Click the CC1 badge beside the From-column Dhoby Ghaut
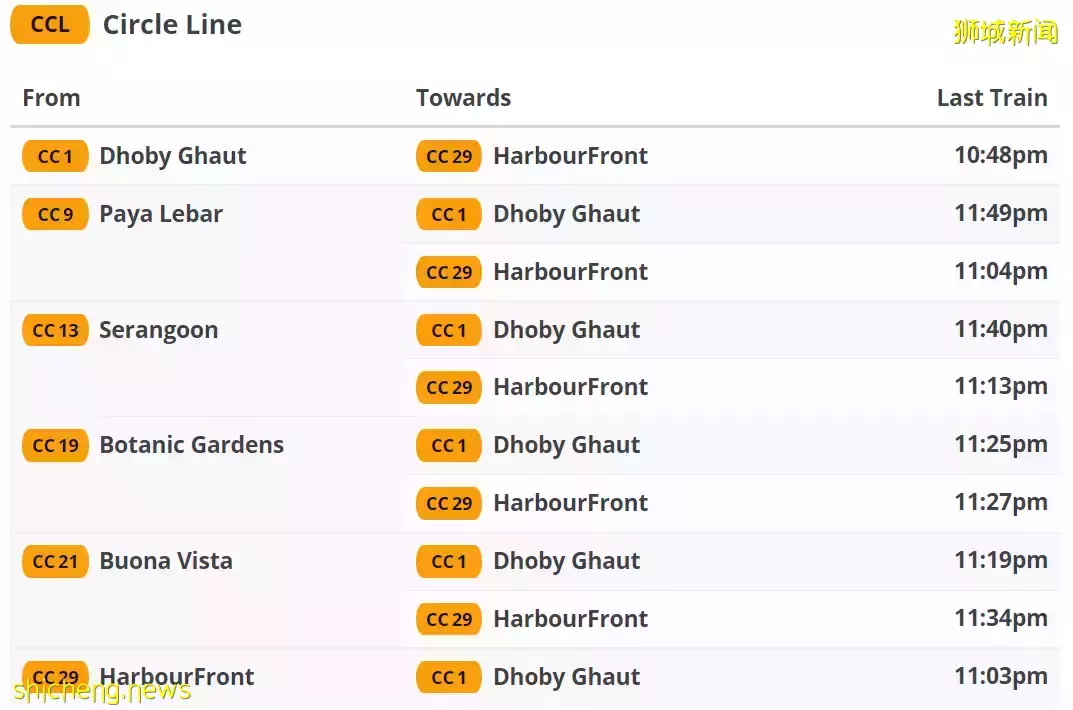Screen dimensions: 1073x710 pyautogui.click(x=55, y=156)
